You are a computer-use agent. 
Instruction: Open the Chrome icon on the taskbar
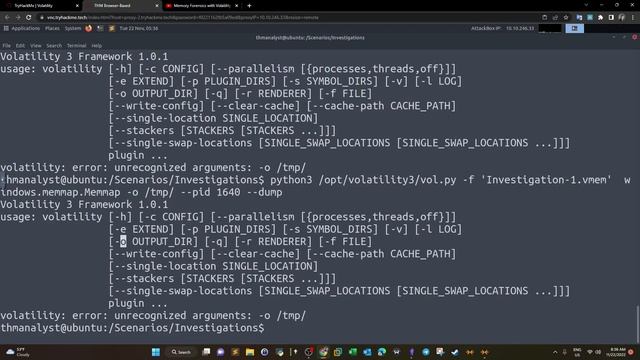pyautogui.click(x=323, y=352)
